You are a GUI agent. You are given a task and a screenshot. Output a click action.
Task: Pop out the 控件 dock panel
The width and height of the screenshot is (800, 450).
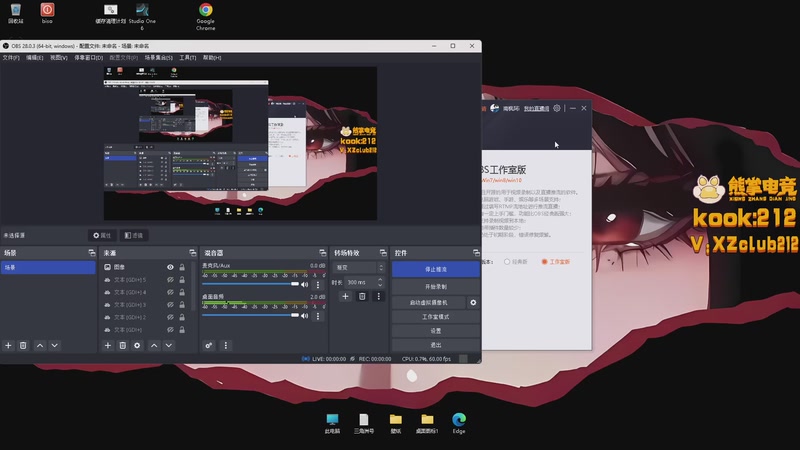tap(476, 253)
